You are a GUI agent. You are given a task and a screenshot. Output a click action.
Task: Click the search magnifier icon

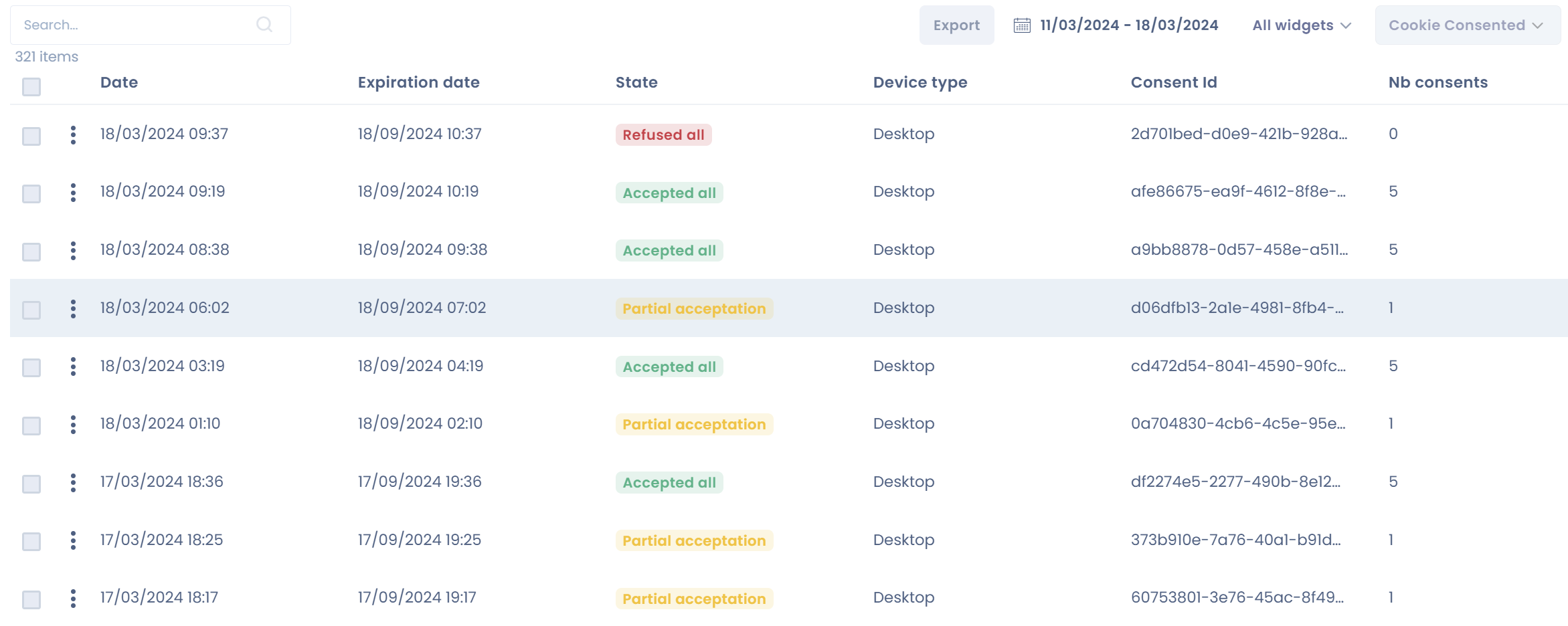click(264, 25)
